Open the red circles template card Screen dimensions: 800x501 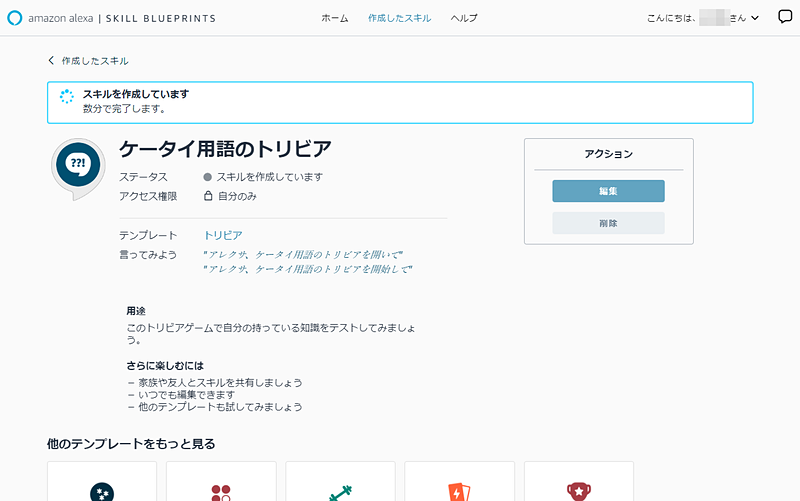(221, 481)
